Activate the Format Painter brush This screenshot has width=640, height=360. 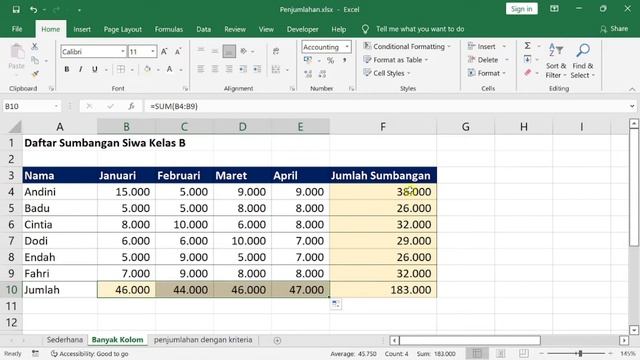(35, 74)
